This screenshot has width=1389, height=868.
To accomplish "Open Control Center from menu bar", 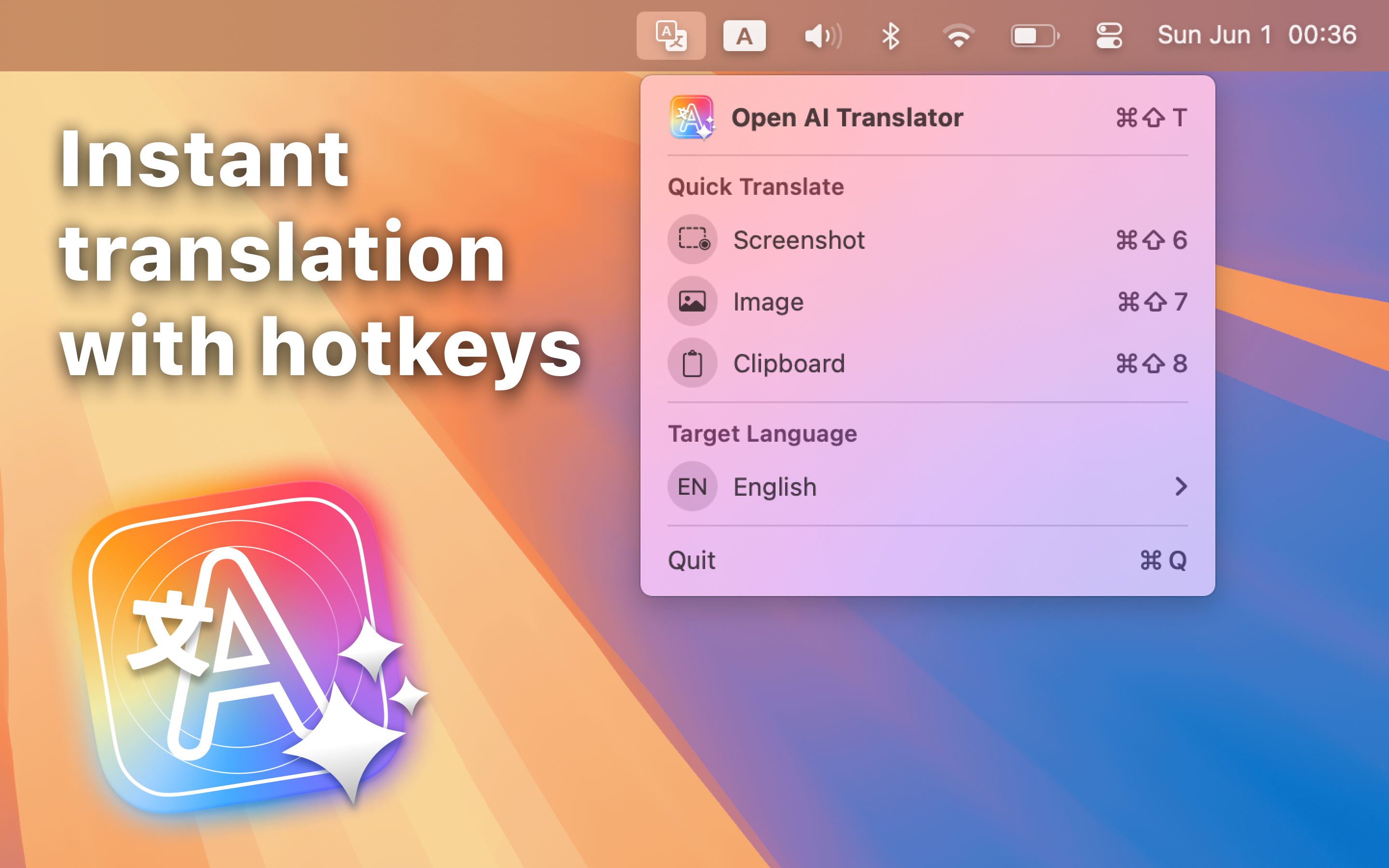I will pos(1109,36).
